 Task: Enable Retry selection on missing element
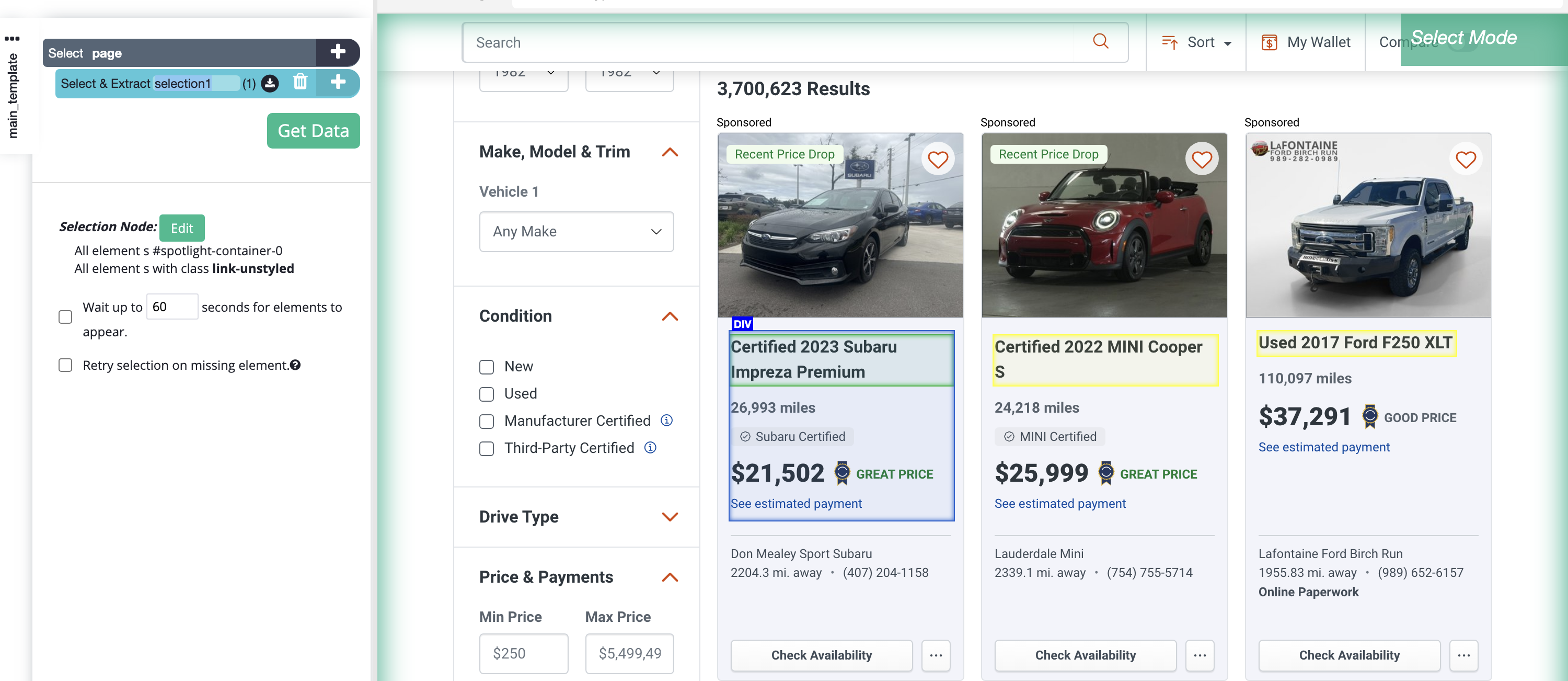65,365
